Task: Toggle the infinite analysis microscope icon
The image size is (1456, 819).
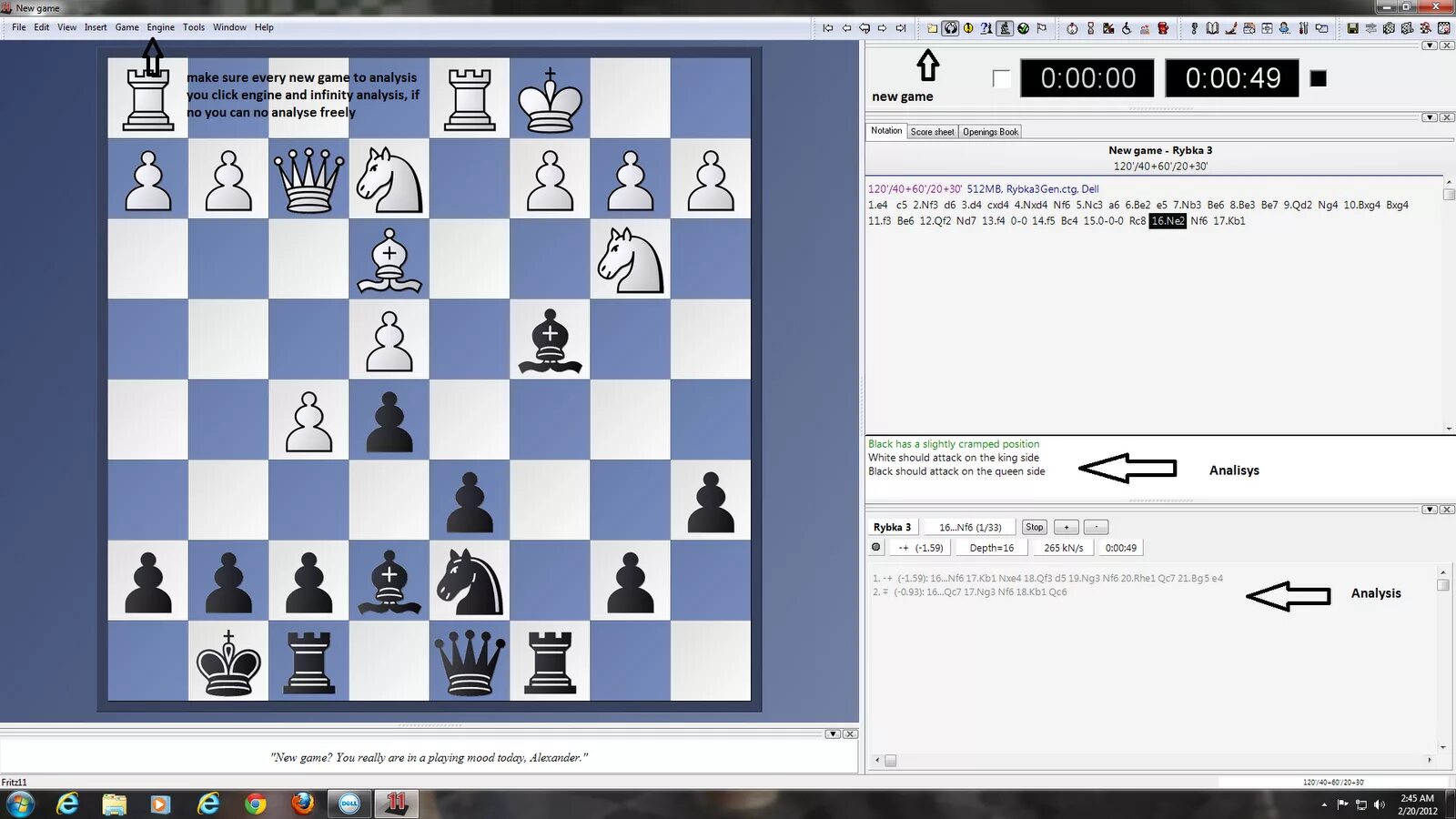Action: tap(1005, 28)
